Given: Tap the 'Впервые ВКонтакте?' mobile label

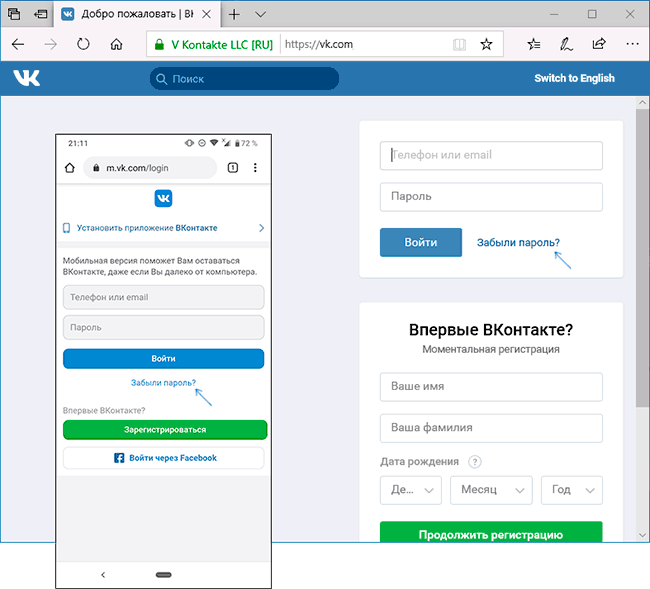Looking at the screenshot, I should [104, 410].
